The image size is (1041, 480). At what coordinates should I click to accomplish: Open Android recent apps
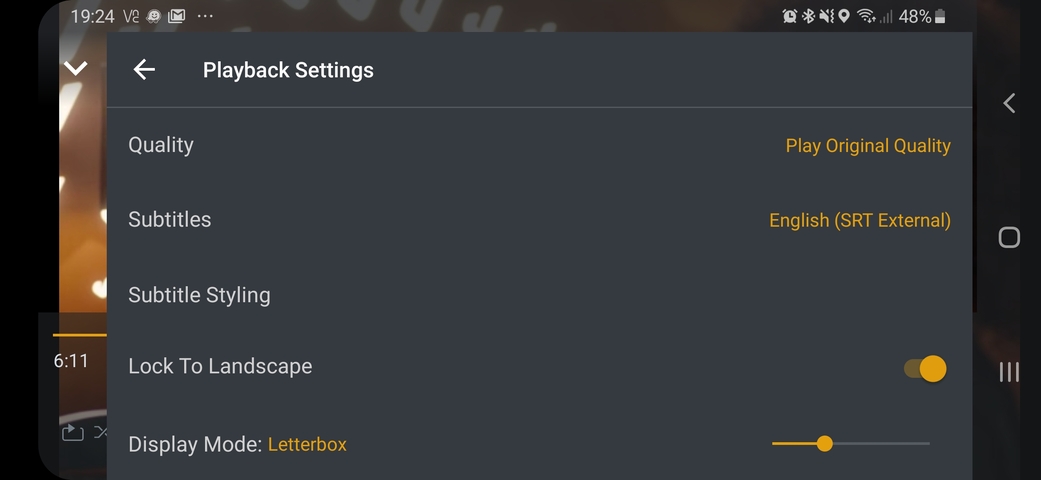pos(1009,372)
